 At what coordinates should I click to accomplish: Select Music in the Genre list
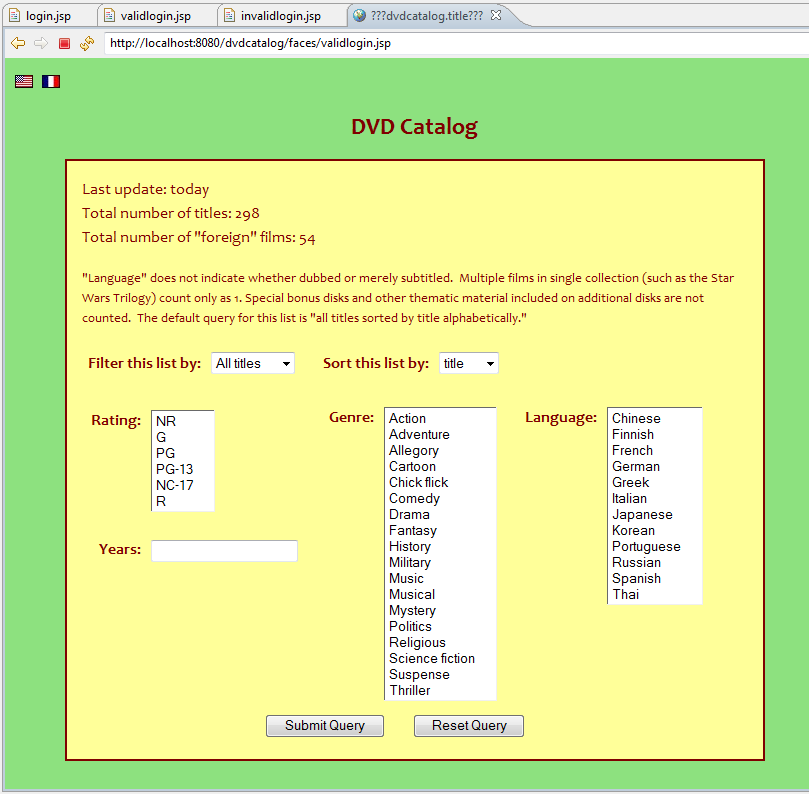coord(440,578)
